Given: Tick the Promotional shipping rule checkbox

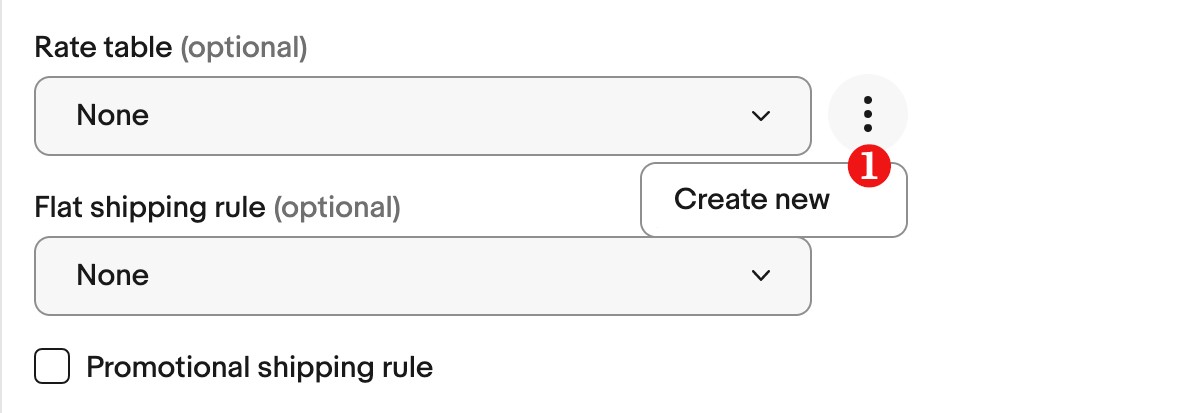Looking at the screenshot, I should pyautogui.click(x=52, y=367).
